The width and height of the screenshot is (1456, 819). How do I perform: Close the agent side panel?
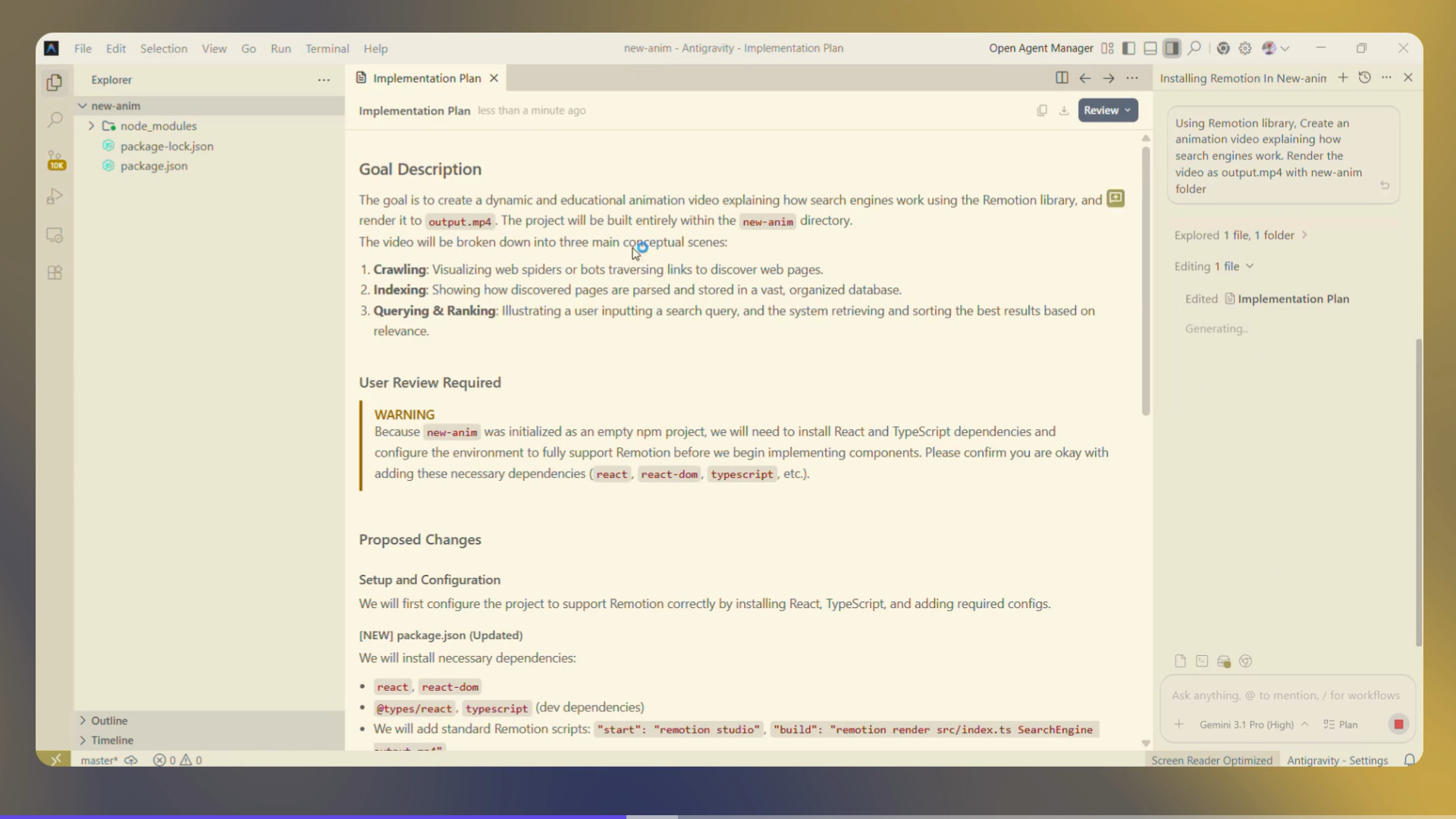click(1408, 77)
